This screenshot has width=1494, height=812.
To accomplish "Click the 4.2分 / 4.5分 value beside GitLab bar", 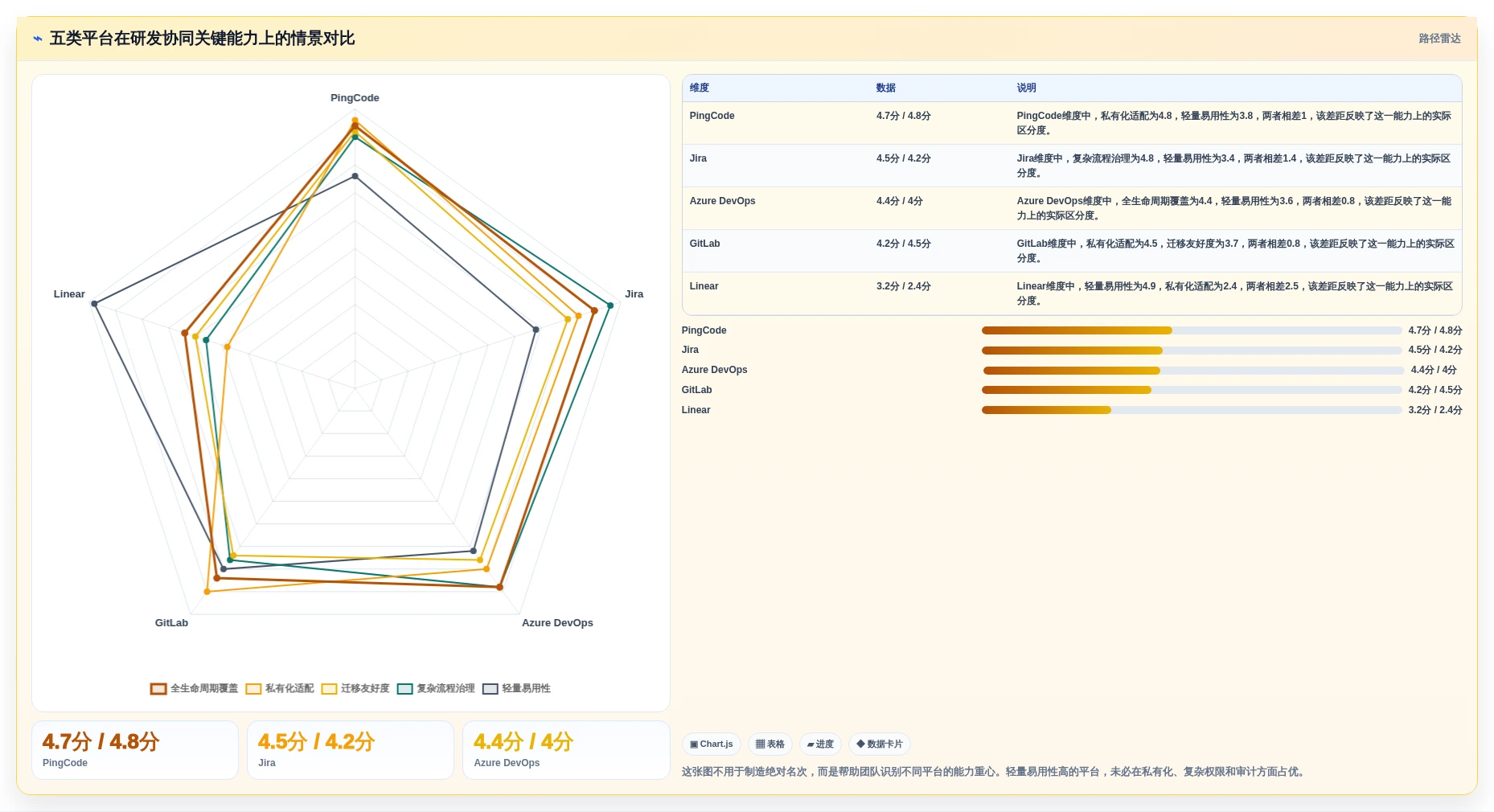I will (1435, 390).
